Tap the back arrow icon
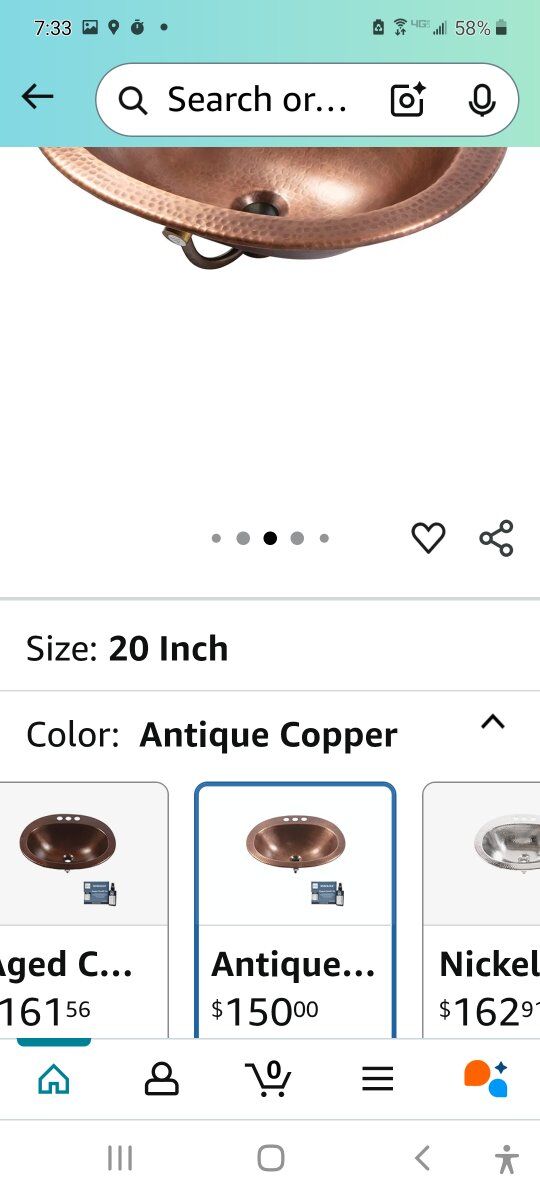 coord(37,97)
